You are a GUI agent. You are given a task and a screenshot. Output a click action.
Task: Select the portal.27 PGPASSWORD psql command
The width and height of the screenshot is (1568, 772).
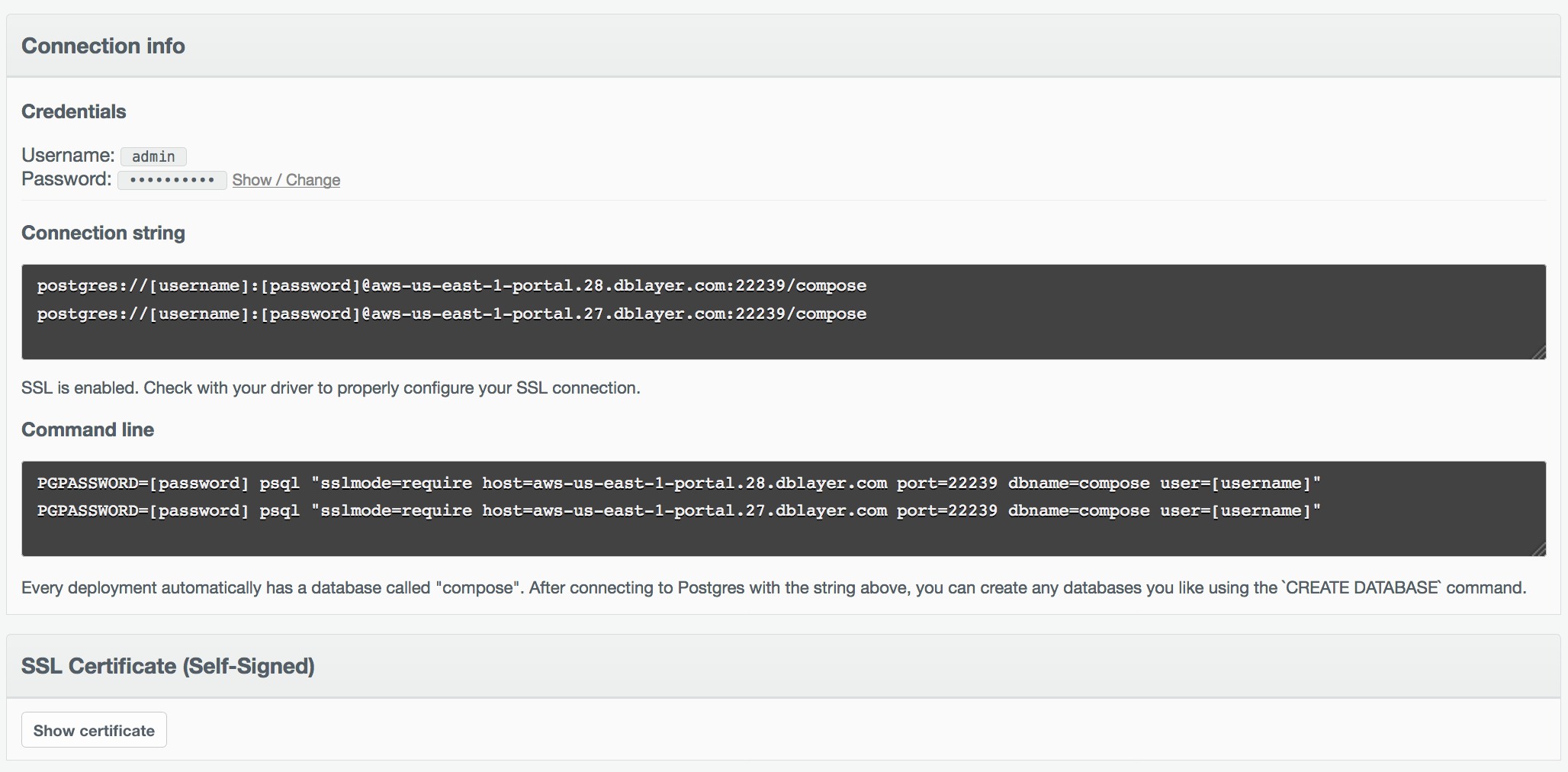(679, 510)
